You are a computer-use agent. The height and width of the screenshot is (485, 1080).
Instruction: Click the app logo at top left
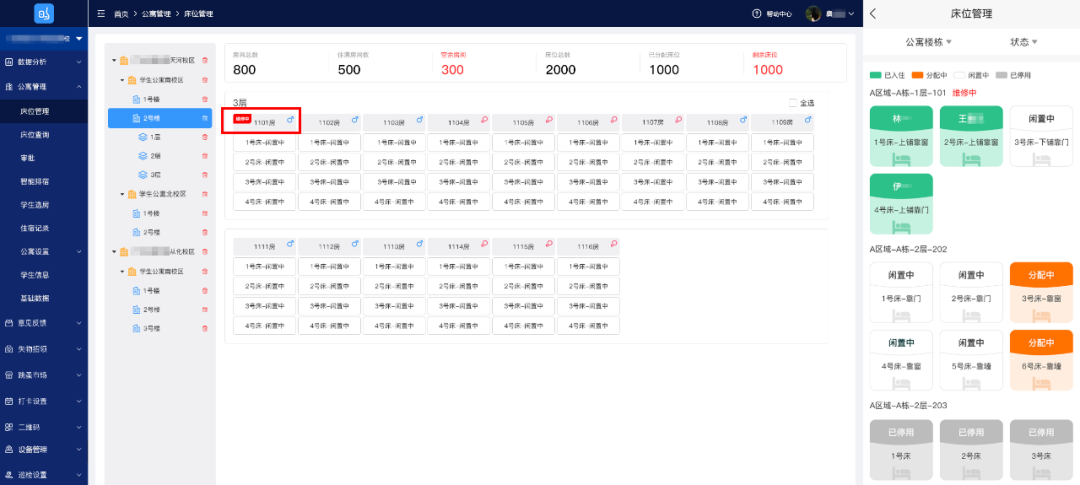[x=44, y=14]
